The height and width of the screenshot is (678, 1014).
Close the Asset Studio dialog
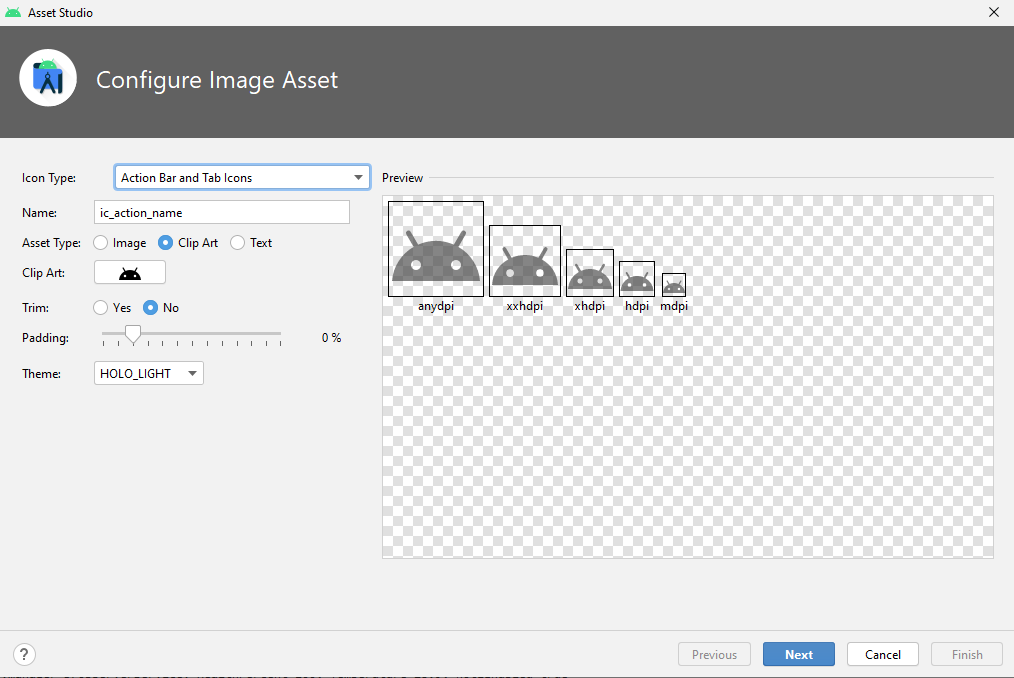pyautogui.click(x=994, y=12)
